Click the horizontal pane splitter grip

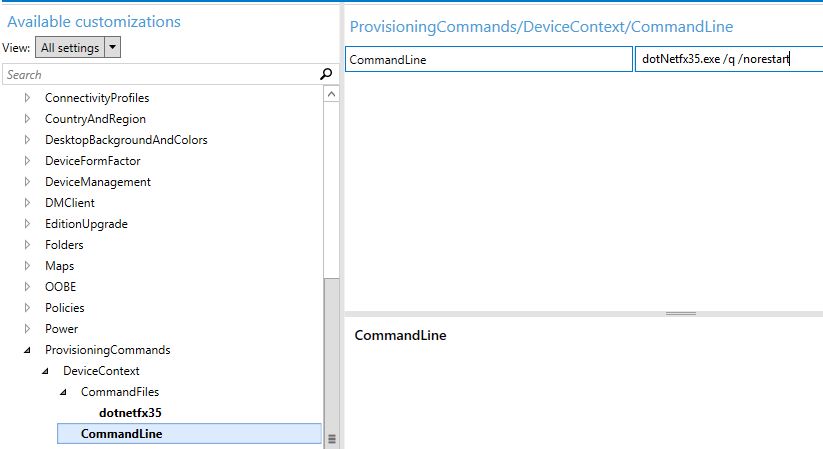[x=681, y=314]
